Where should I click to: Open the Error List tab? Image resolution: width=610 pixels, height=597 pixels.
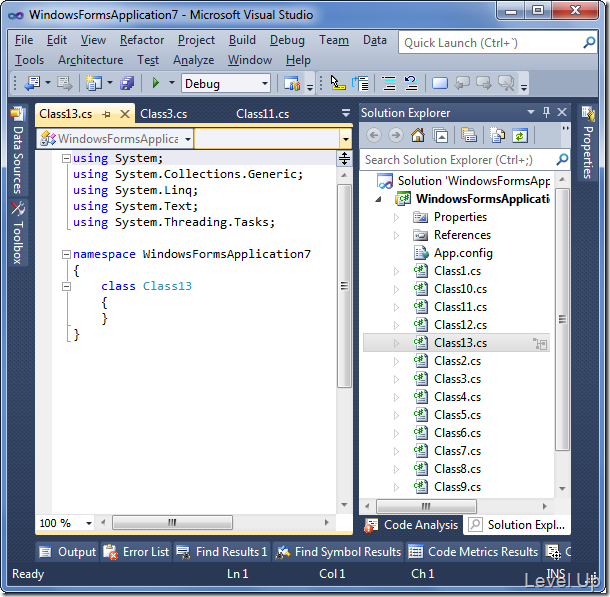coord(137,551)
